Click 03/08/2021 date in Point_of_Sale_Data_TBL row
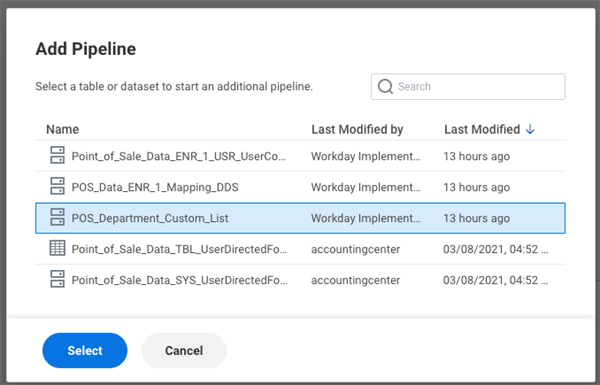The image size is (600, 385). tap(496, 249)
